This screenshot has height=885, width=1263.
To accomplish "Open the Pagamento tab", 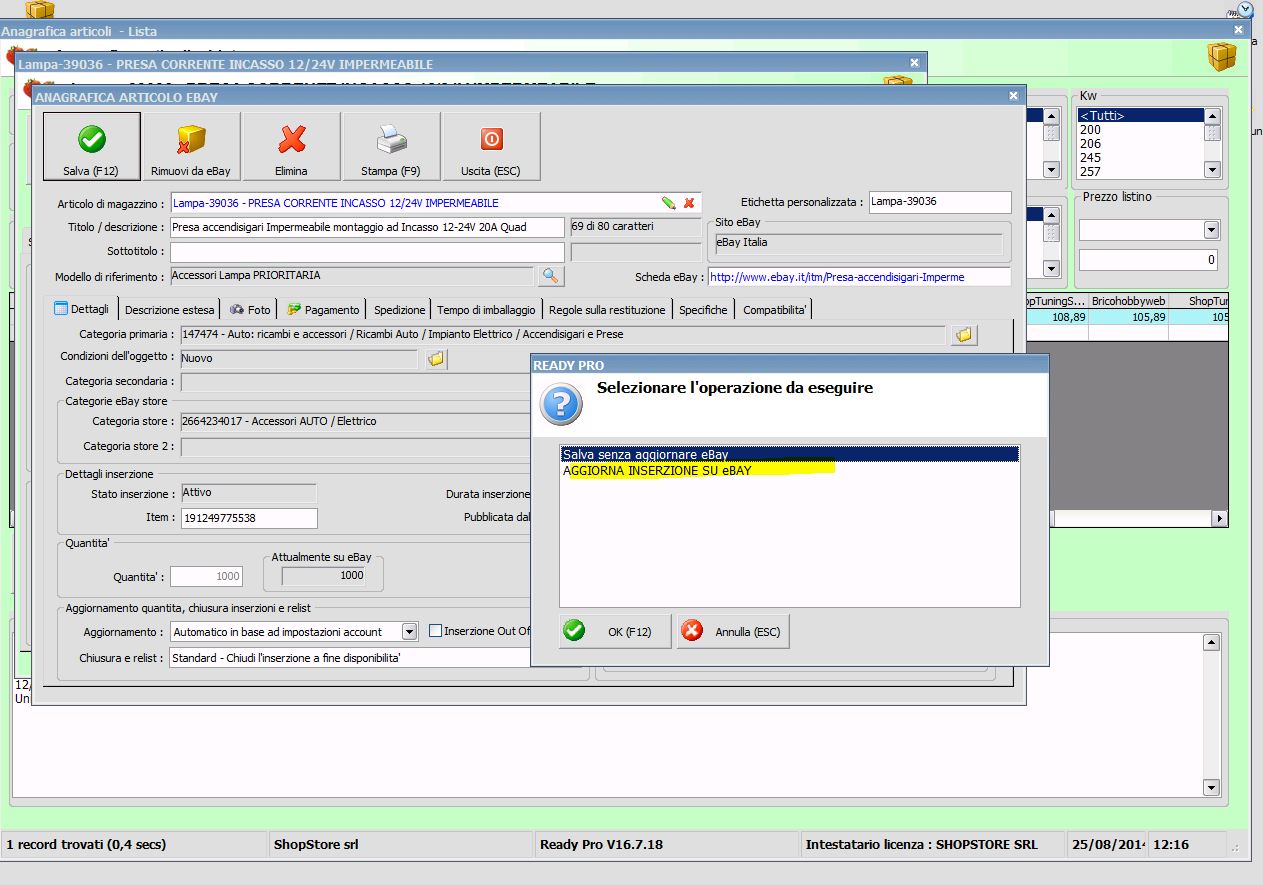I will tap(323, 310).
